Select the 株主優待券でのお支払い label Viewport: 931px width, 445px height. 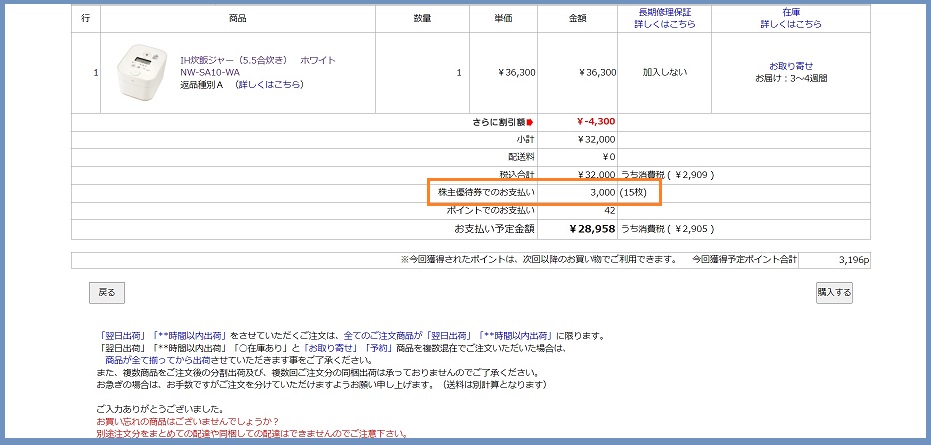486,193
